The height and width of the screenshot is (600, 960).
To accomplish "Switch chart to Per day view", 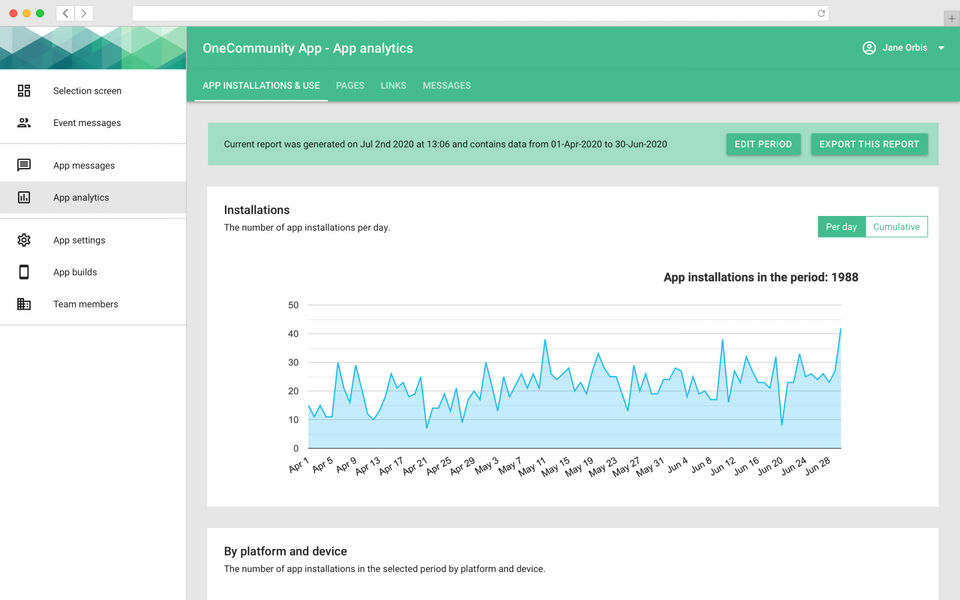I will 841,227.
